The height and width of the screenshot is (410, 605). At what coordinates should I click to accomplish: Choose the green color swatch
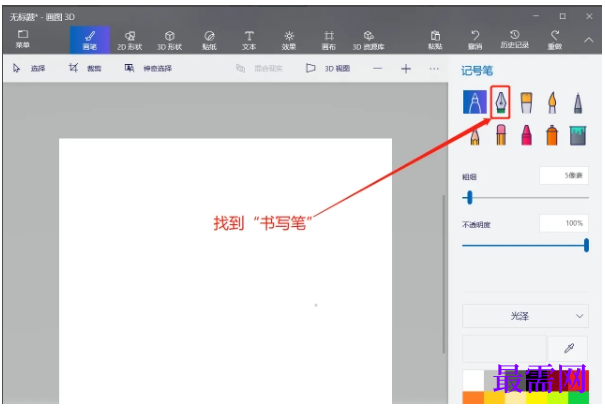click(578, 398)
